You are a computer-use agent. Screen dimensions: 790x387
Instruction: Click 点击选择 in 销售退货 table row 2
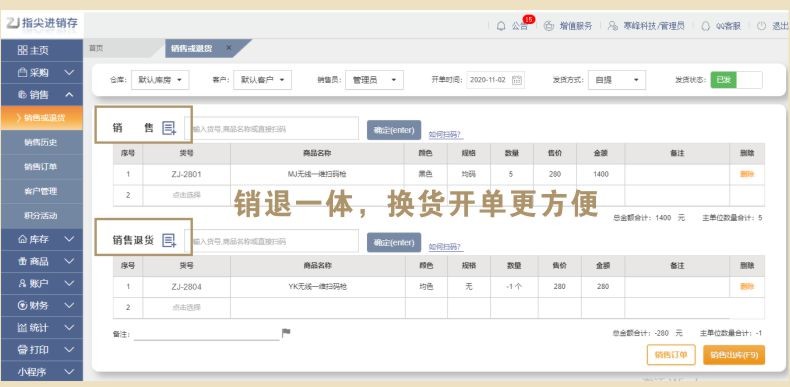pos(186,307)
